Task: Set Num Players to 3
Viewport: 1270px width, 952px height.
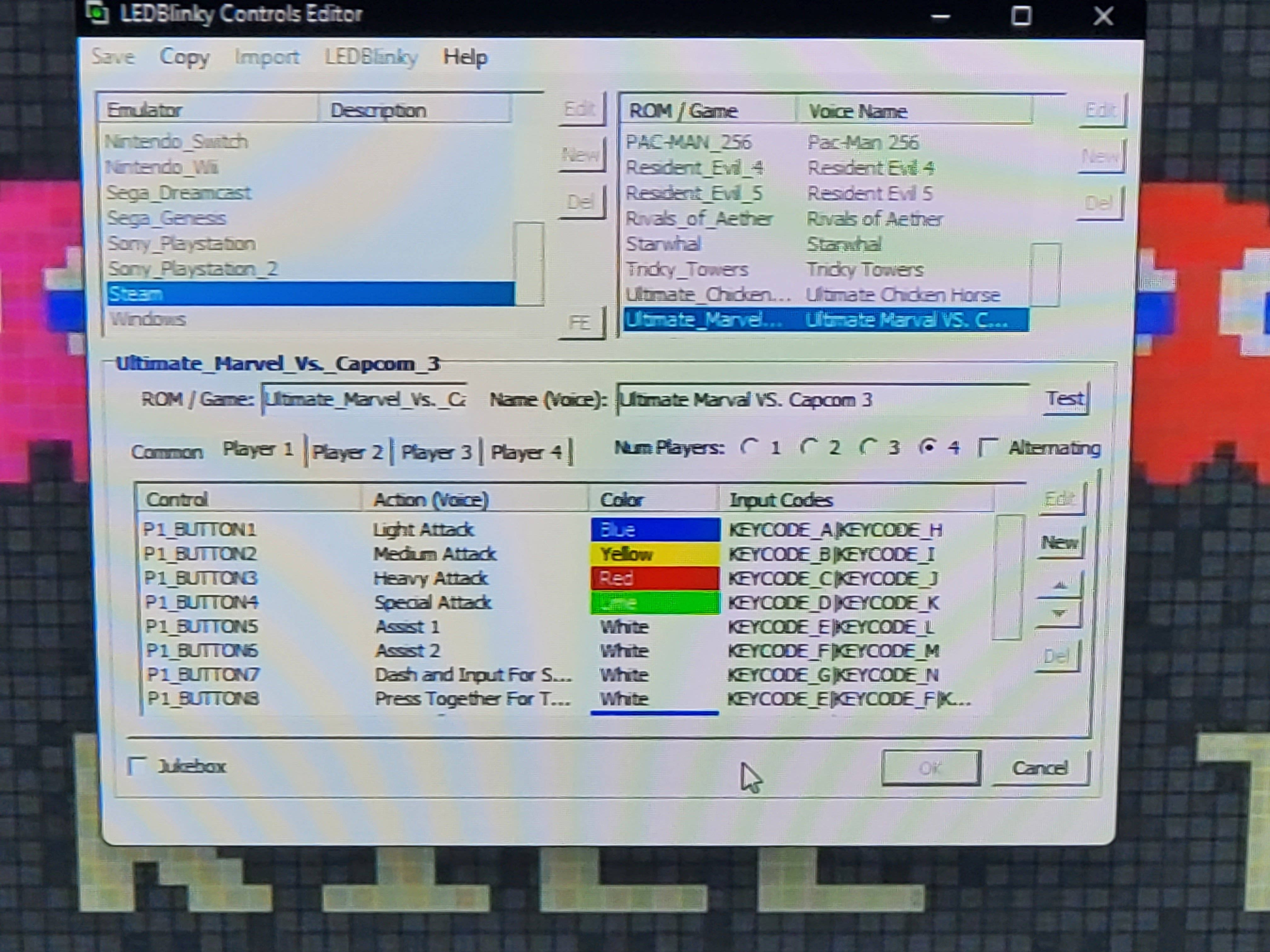Action: tap(880, 447)
